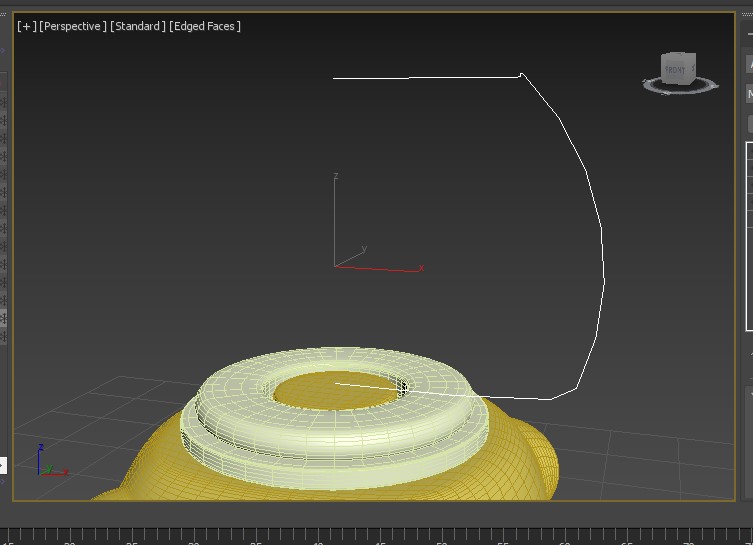The image size is (753, 545).
Task: Click the Y axis of the pivot gizmo
Action: click(x=352, y=255)
